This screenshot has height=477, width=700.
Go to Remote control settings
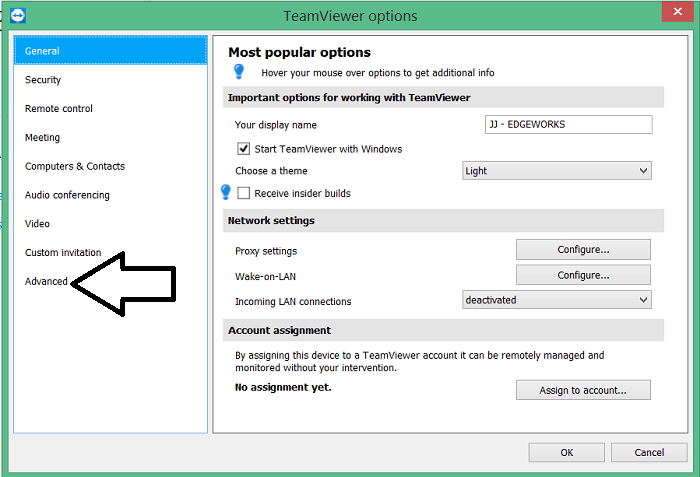[x=111, y=109]
